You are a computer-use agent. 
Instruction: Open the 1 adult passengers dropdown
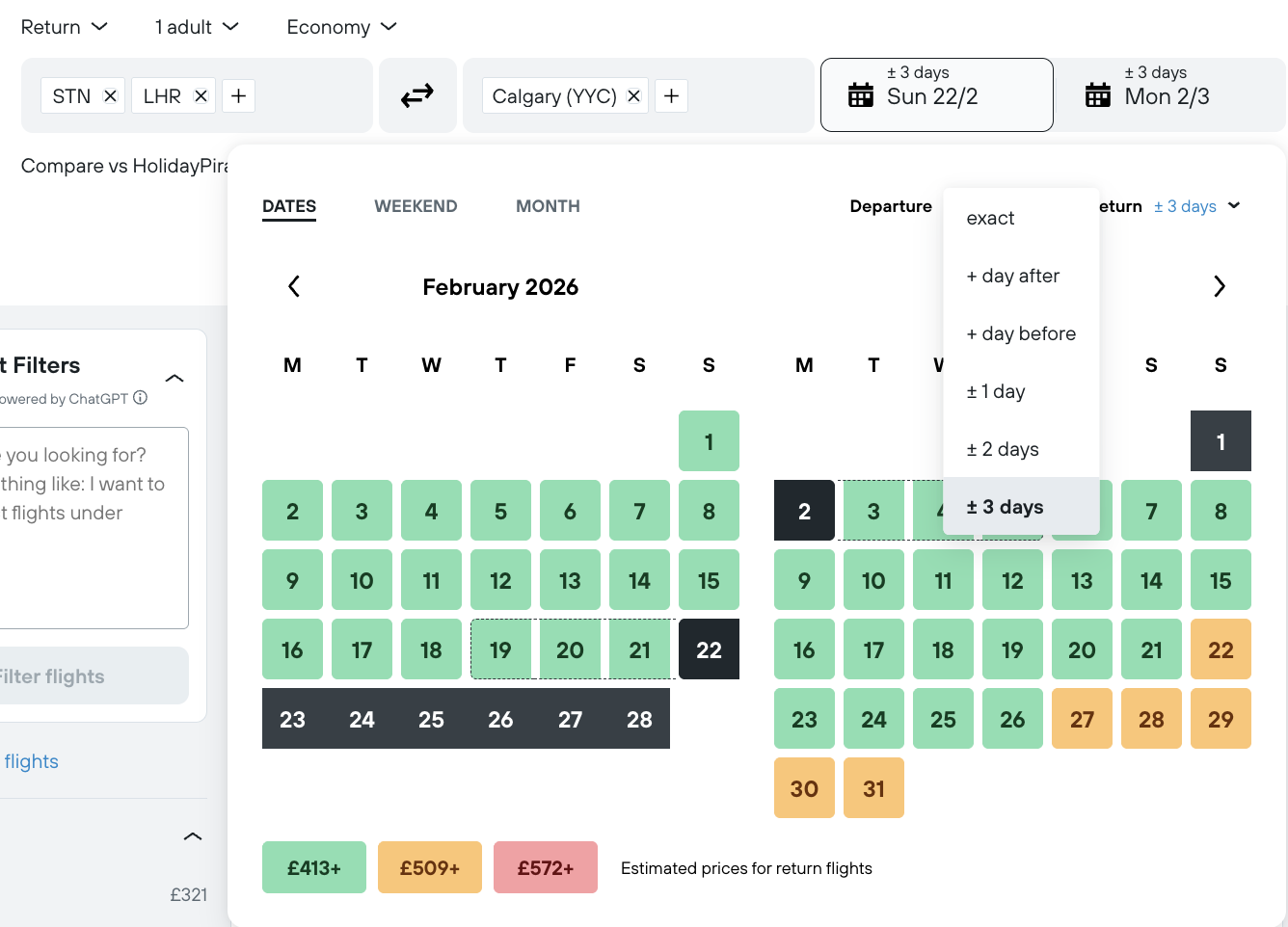coord(196,27)
